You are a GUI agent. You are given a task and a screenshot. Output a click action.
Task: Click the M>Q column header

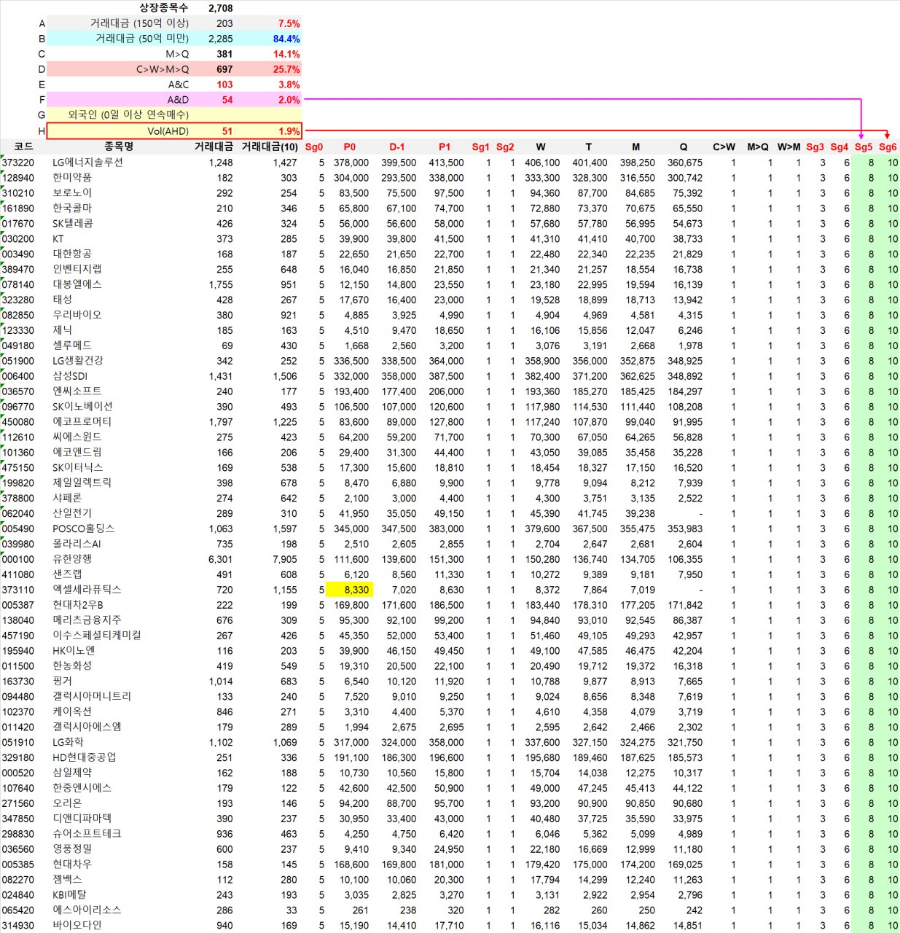(x=757, y=147)
